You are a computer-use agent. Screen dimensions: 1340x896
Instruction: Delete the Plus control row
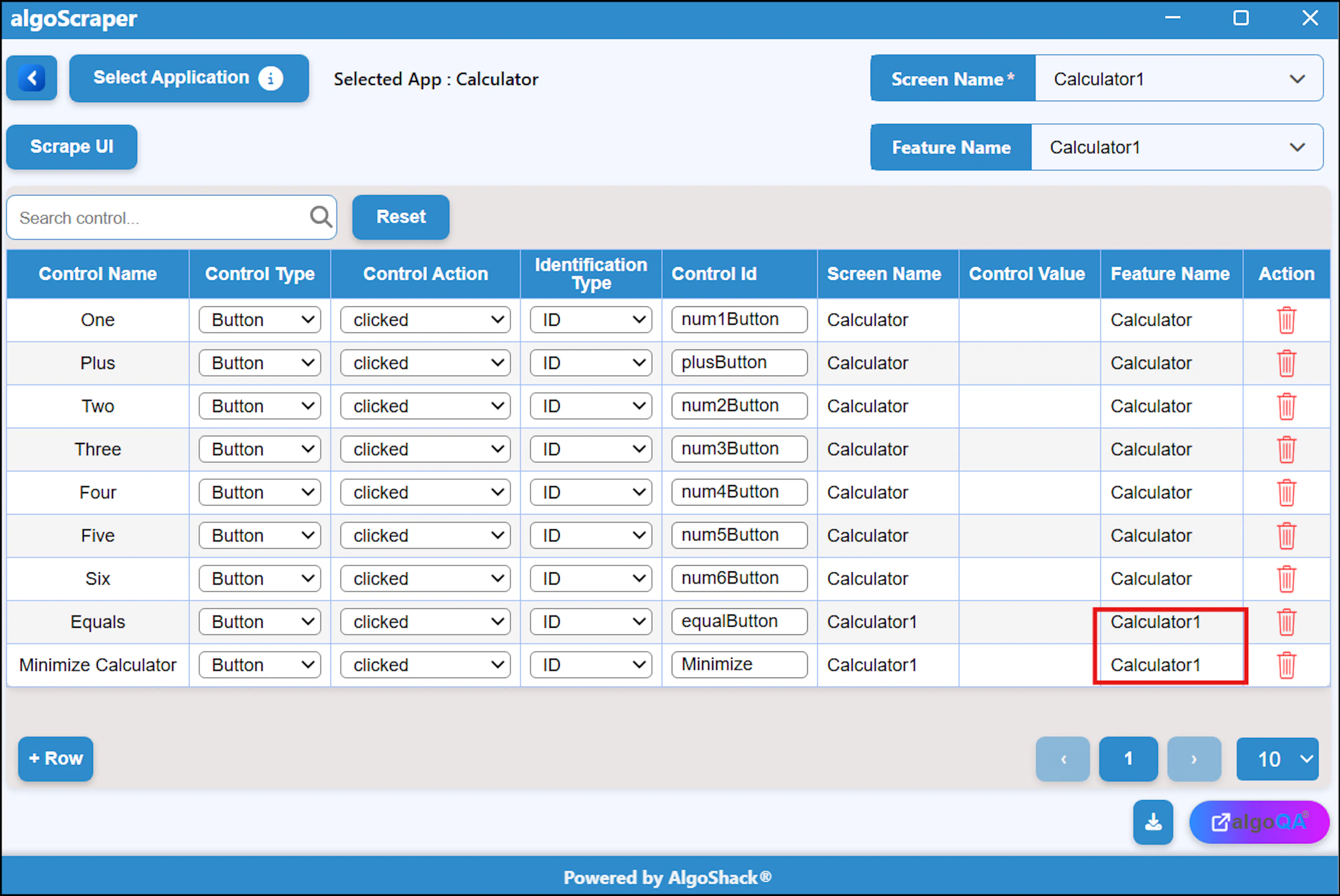1286,363
